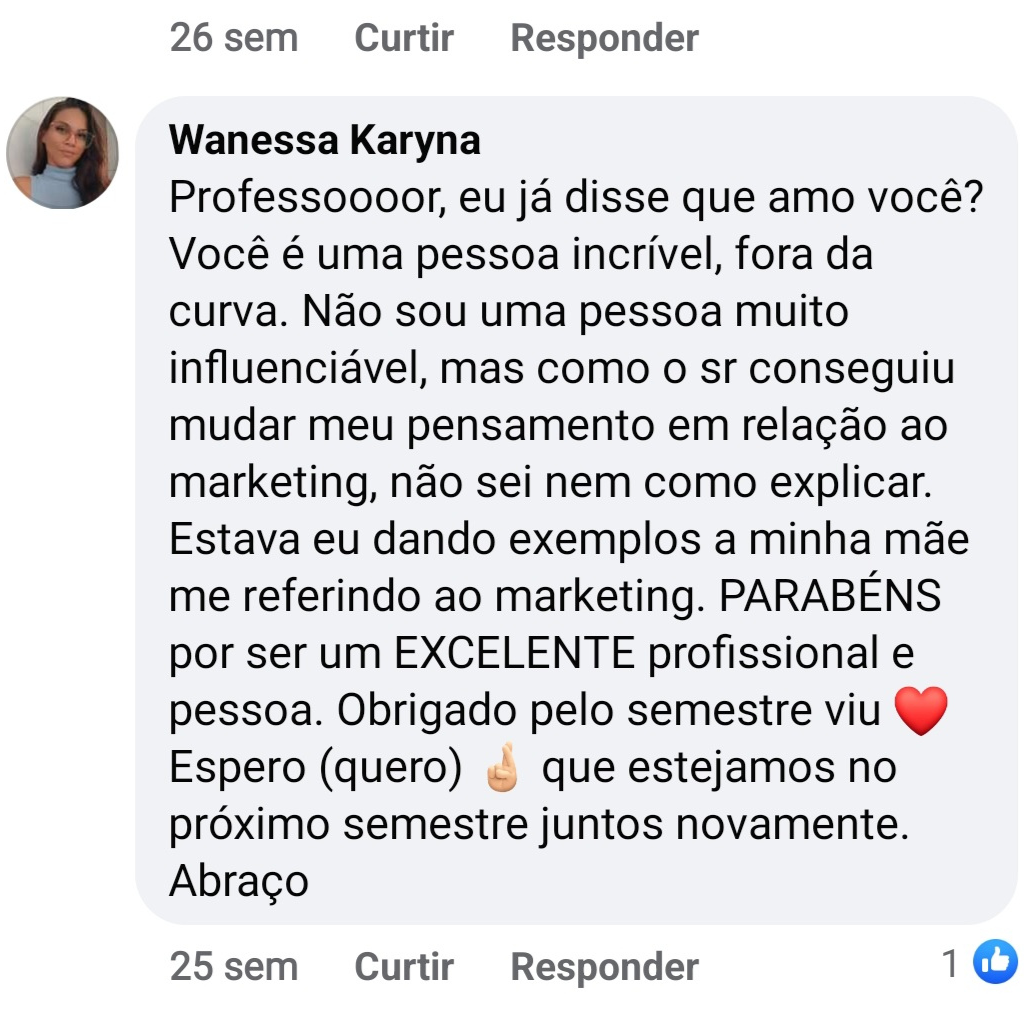Open the 25 sem timestamp link
This screenshot has height=1024, width=1024.
pos(234,967)
